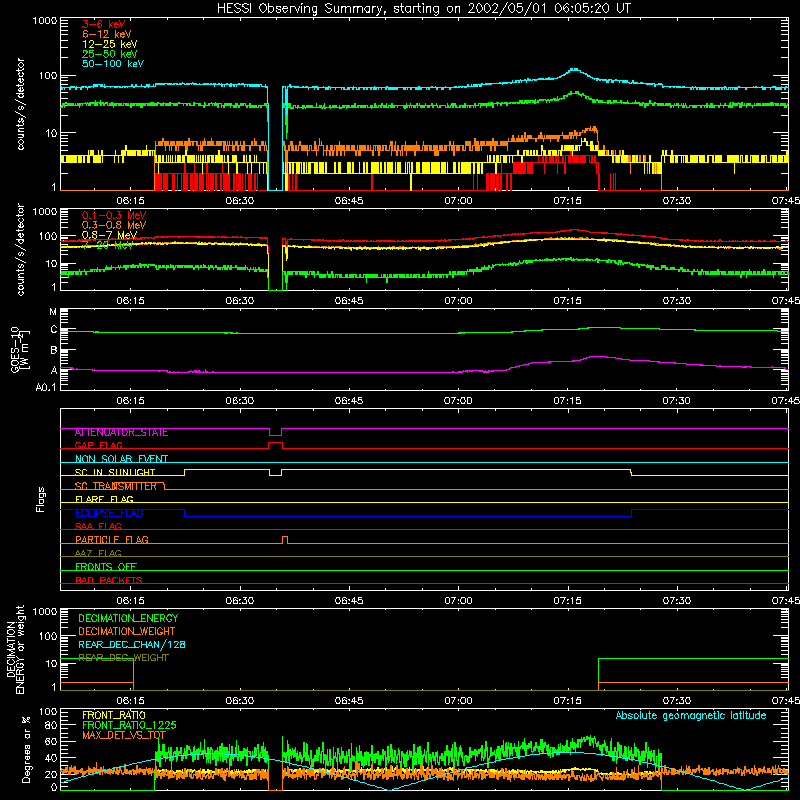800x800 pixels.
Task: Pick the 0.8-7 MeV legend label
Action: point(109,235)
